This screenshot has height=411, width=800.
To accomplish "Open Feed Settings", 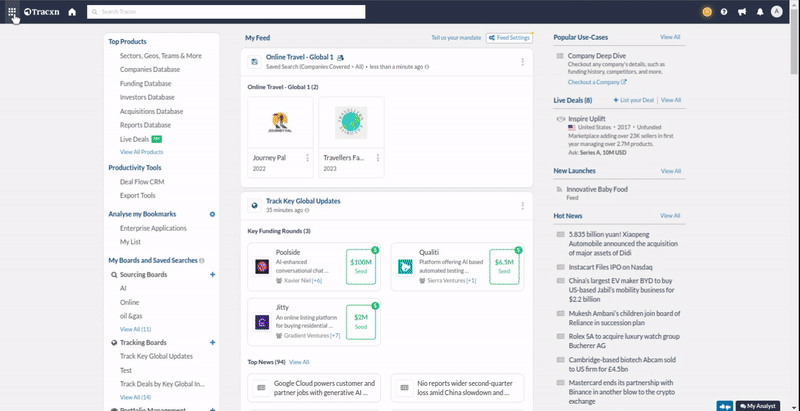I will (x=509, y=37).
